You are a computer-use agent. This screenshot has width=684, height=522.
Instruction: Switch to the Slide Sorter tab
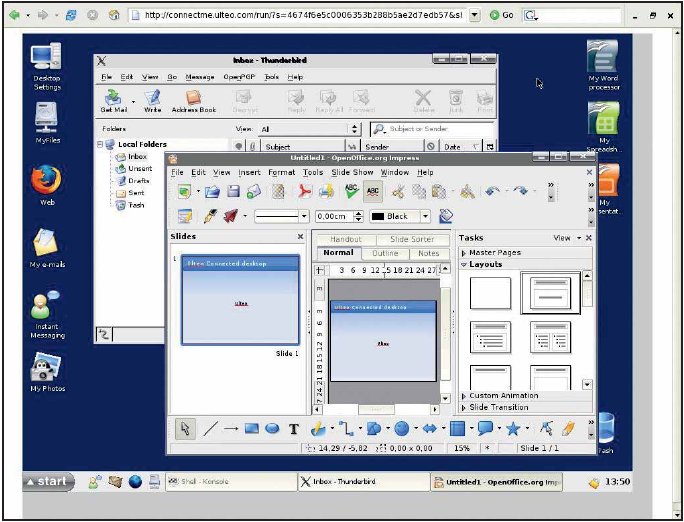pyautogui.click(x=412, y=239)
